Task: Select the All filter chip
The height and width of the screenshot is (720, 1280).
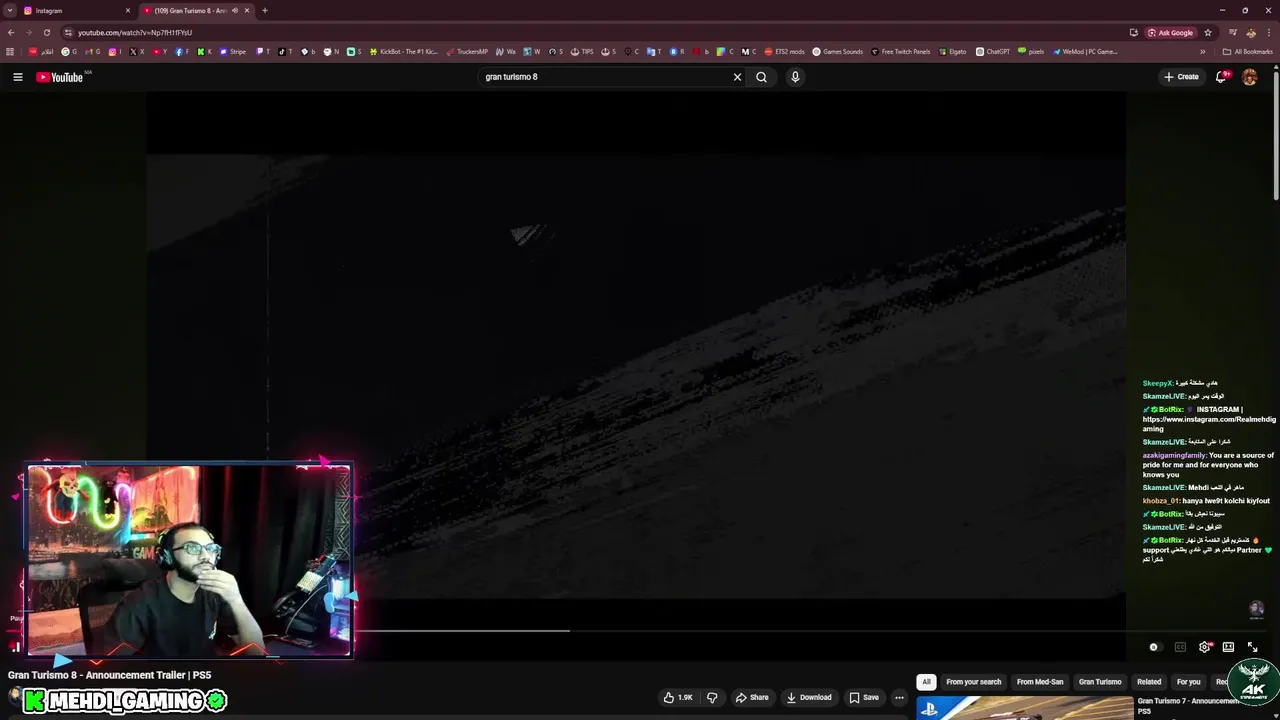Action: coord(926,682)
